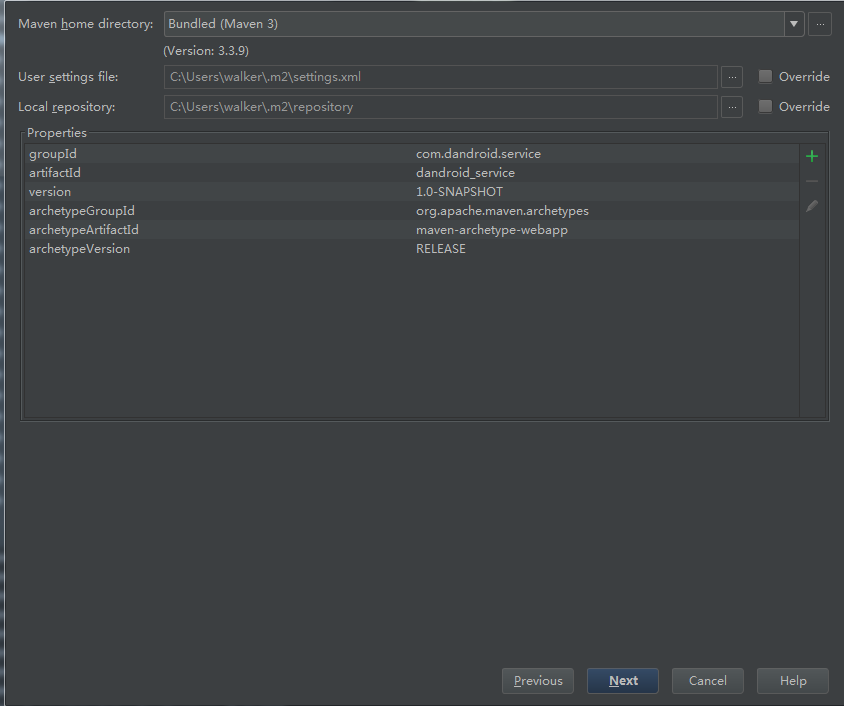Browse for local repository folder
Image resolution: width=844 pixels, height=706 pixels.
tap(732, 107)
